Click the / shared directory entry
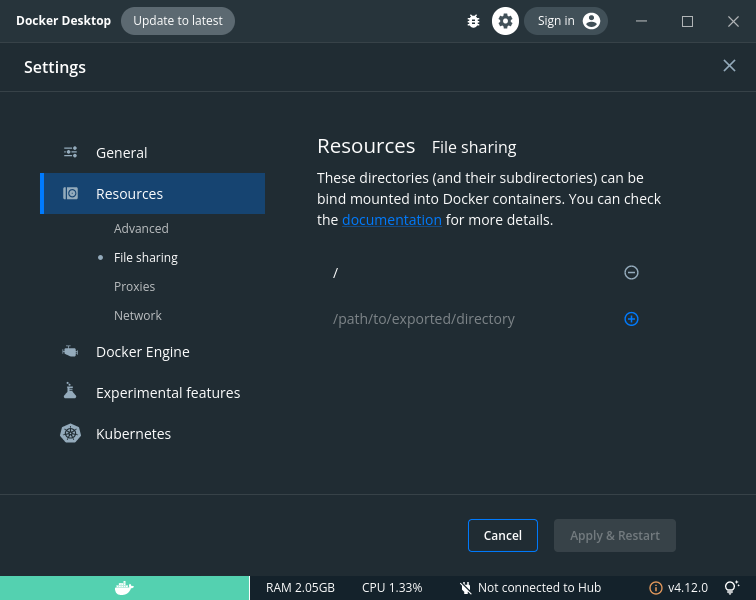The width and height of the screenshot is (756, 600). 336,273
